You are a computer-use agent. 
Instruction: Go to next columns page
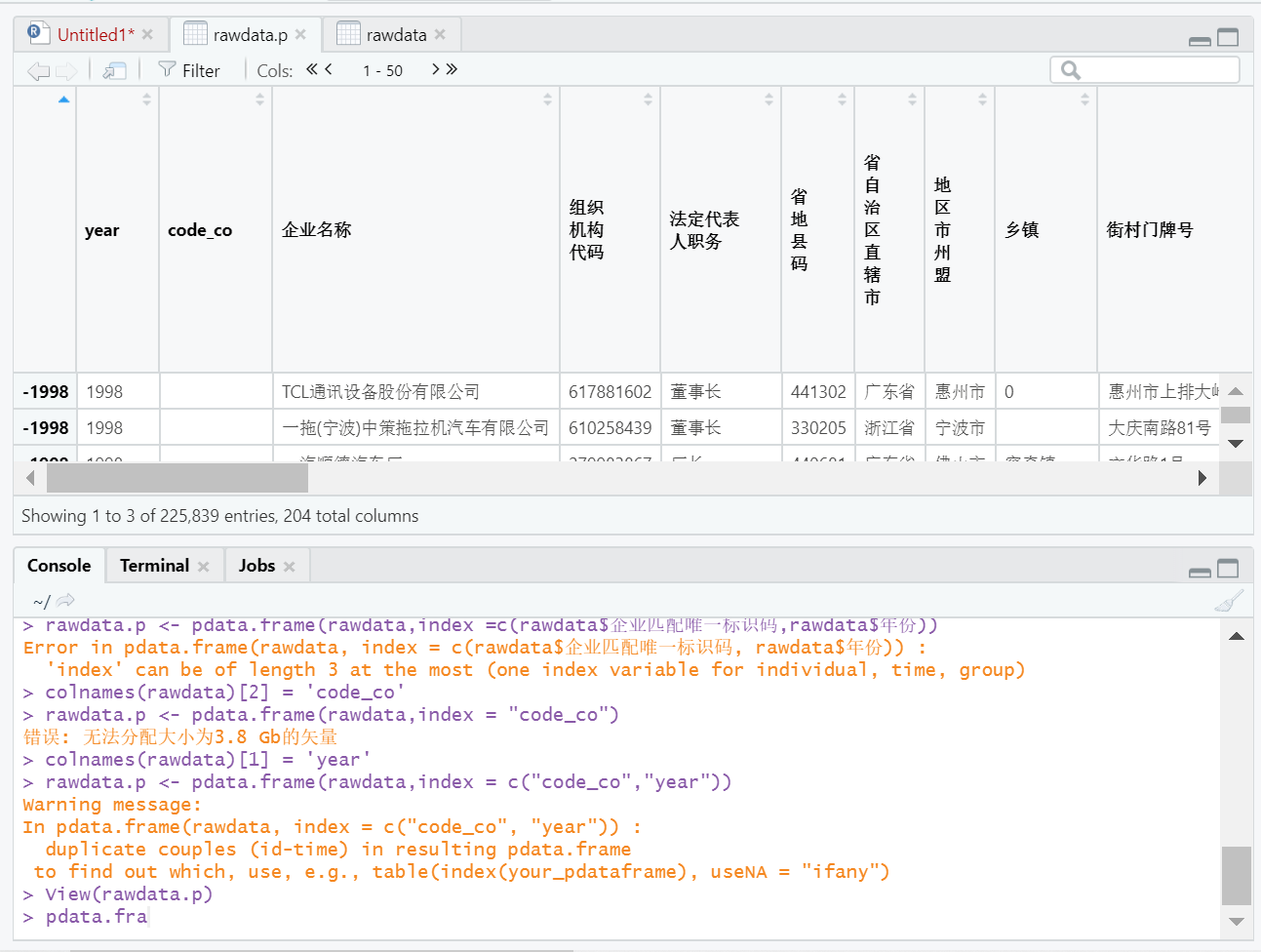[x=435, y=69]
